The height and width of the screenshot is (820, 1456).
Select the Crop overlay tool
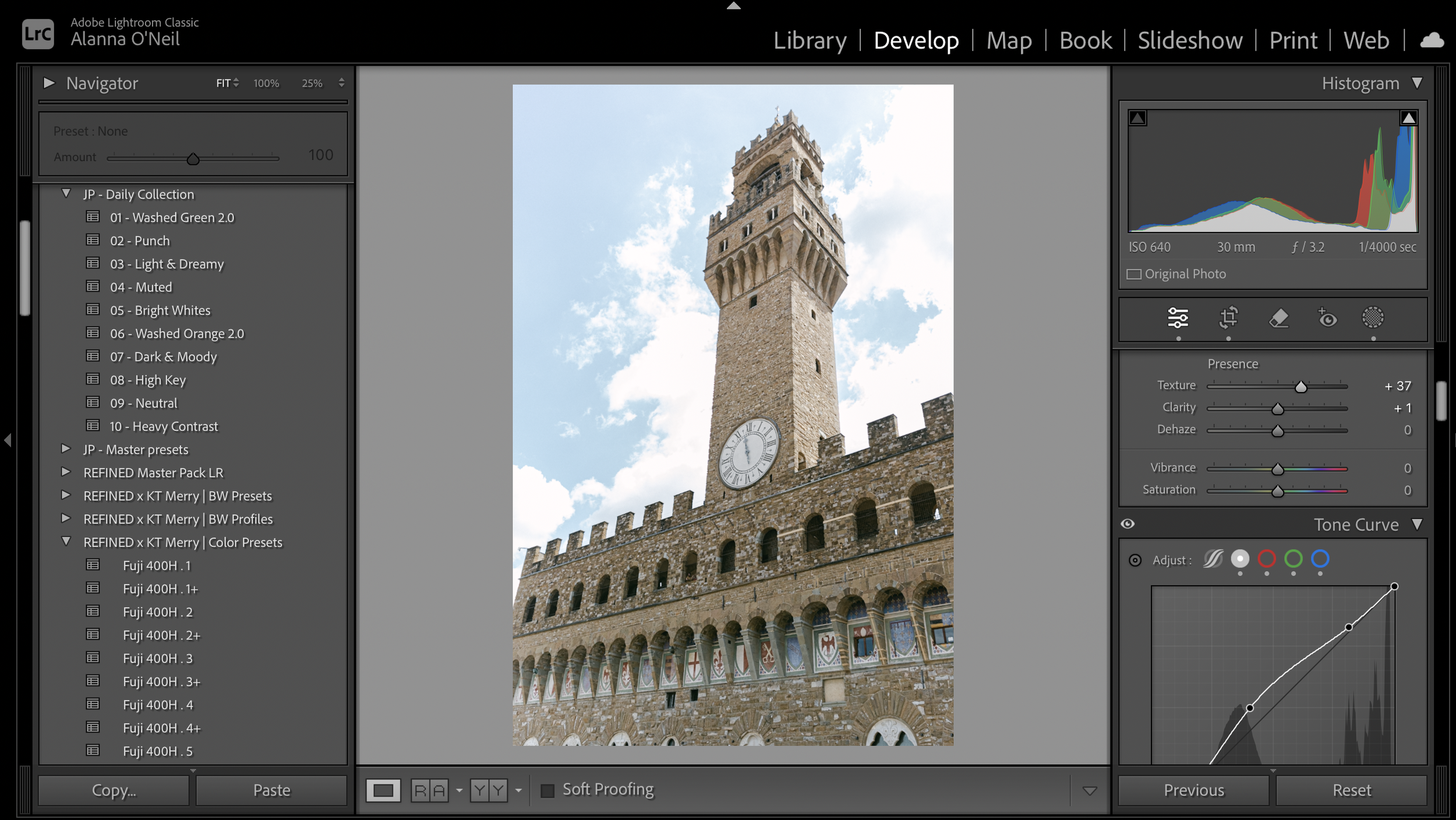tap(1228, 318)
